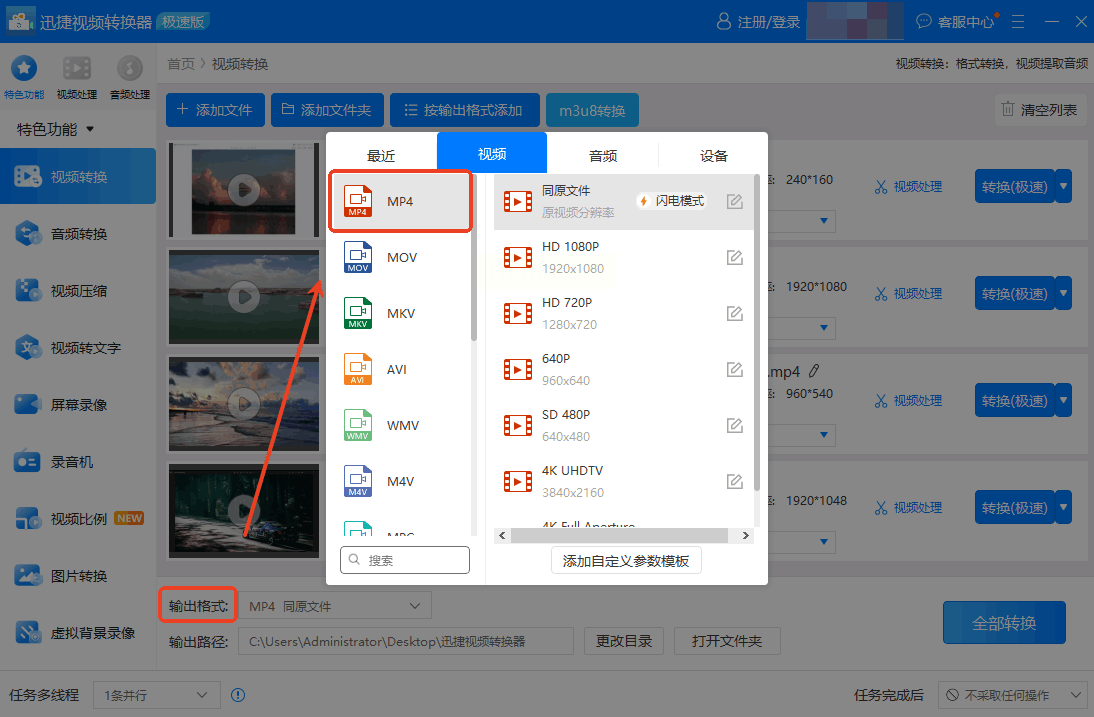This screenshot has width=1094, height=717.
Task: Choose the 640P 960x640 preset
Action: pos(624,369)
